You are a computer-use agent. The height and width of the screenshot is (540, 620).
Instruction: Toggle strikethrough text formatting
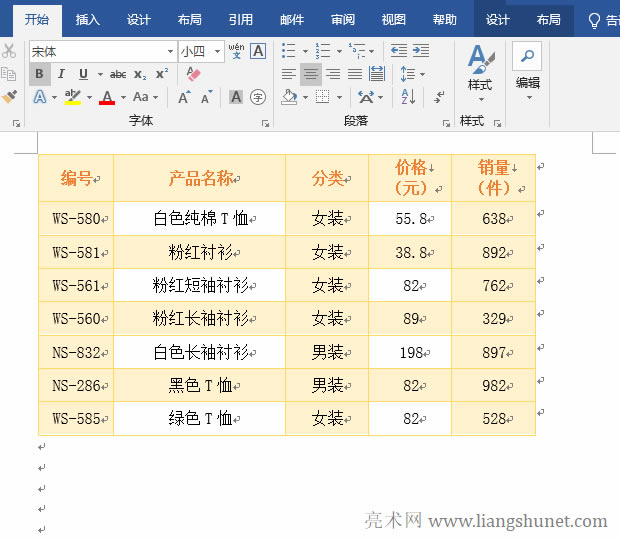tap(118, 74)
